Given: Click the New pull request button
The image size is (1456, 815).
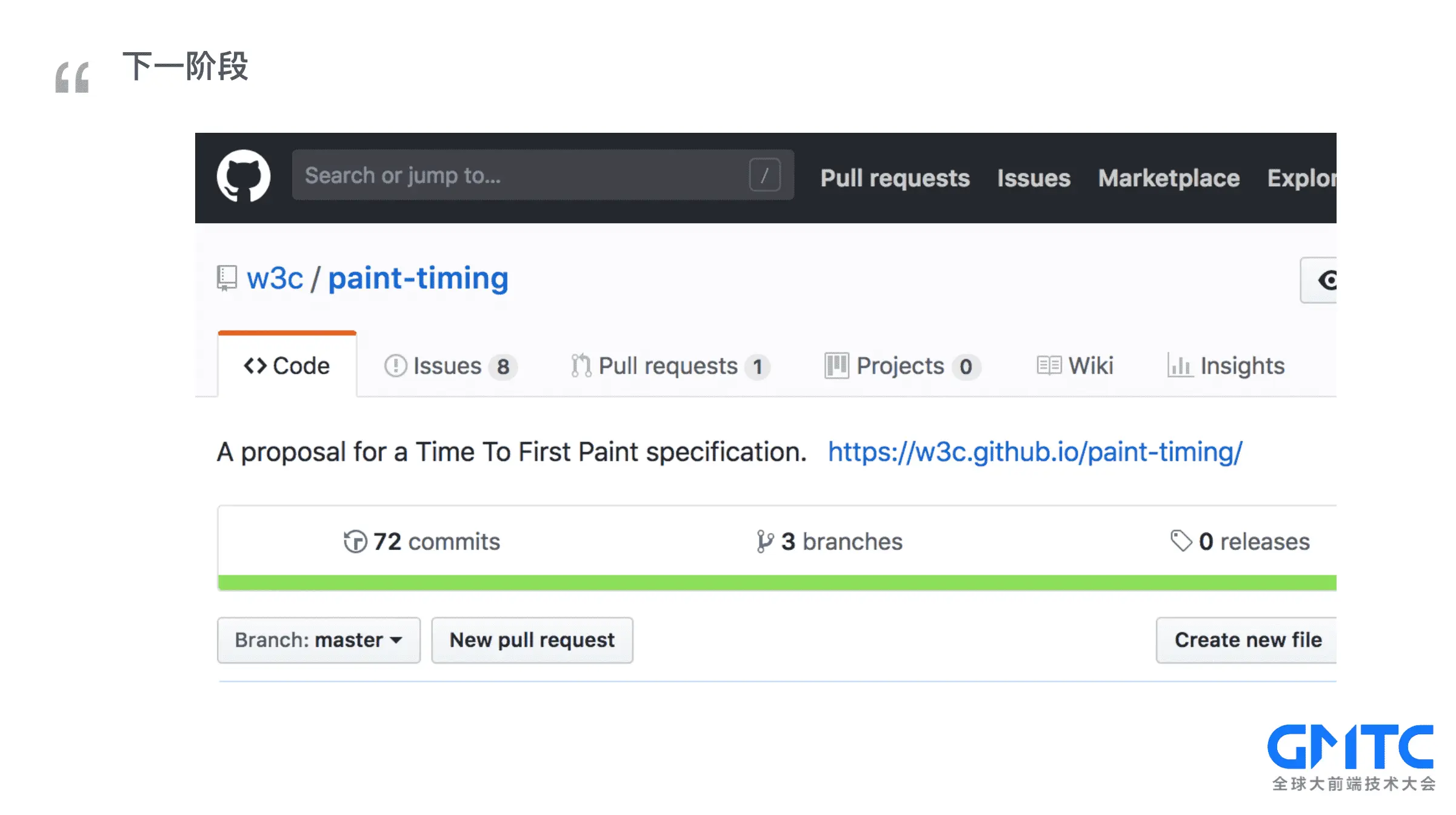Looking at the screenshot, I should tap(532, 640).
